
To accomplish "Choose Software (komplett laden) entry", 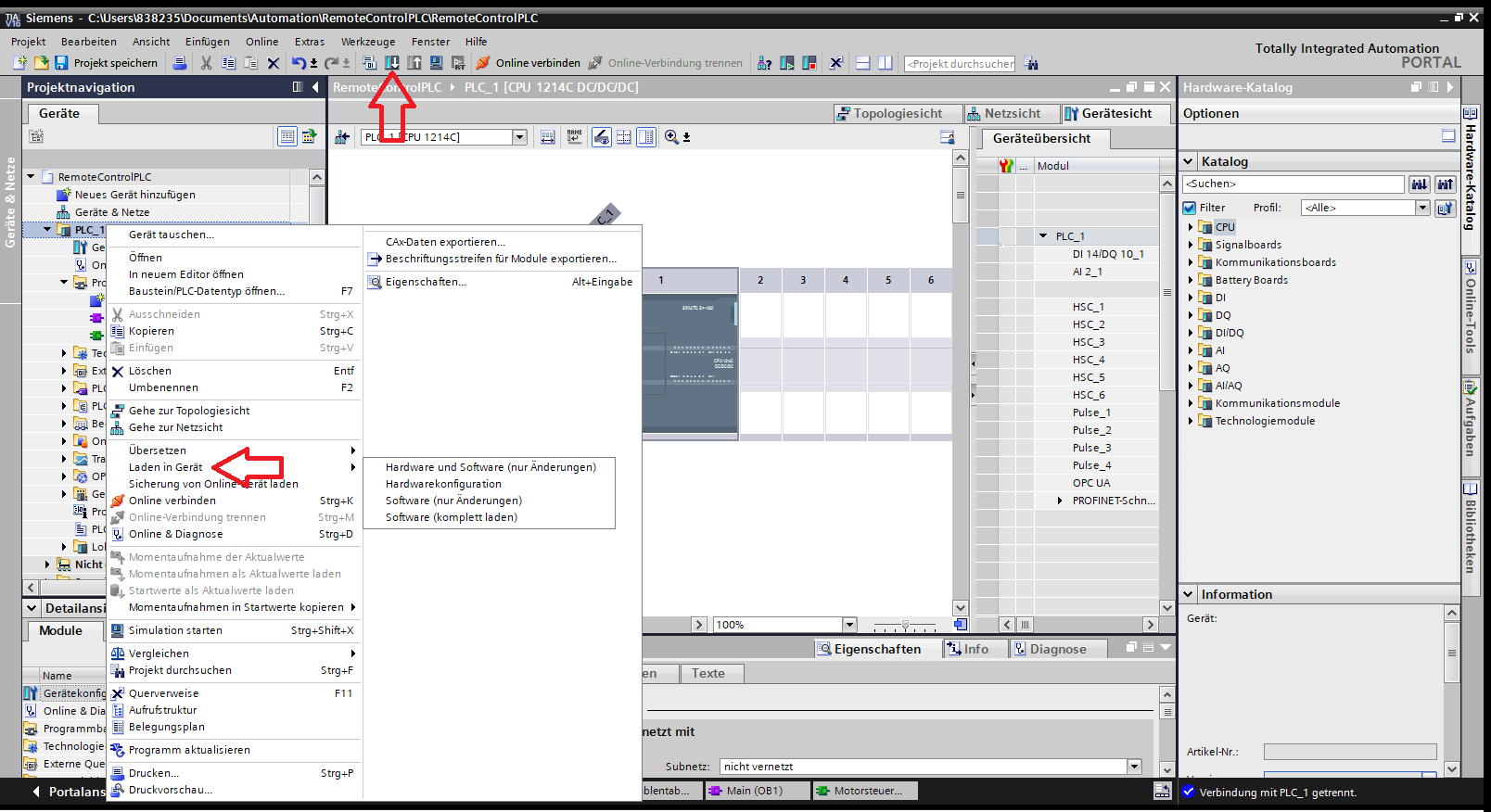I will 452,517.
